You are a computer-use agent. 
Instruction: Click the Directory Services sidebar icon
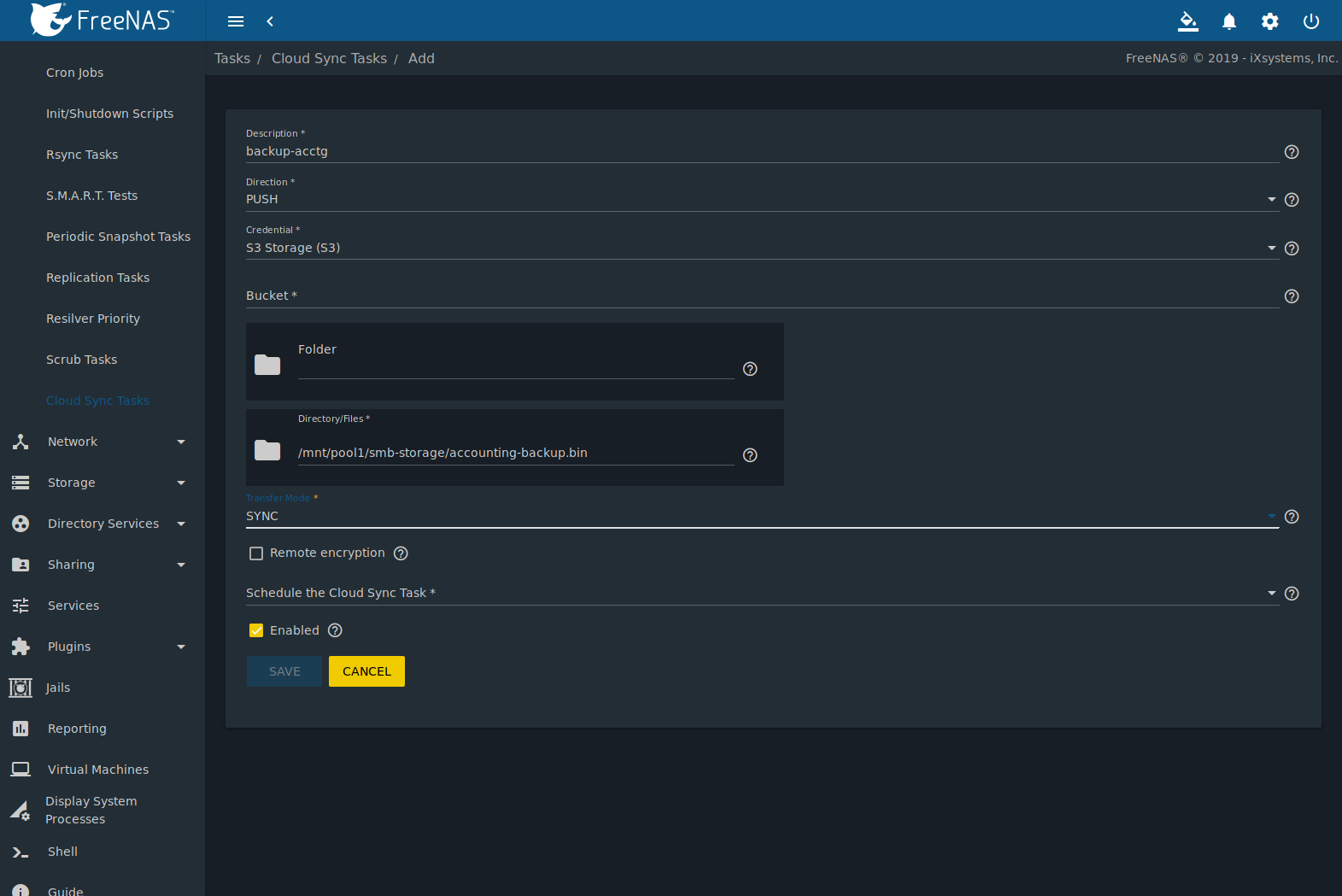[x=21, y=524]
